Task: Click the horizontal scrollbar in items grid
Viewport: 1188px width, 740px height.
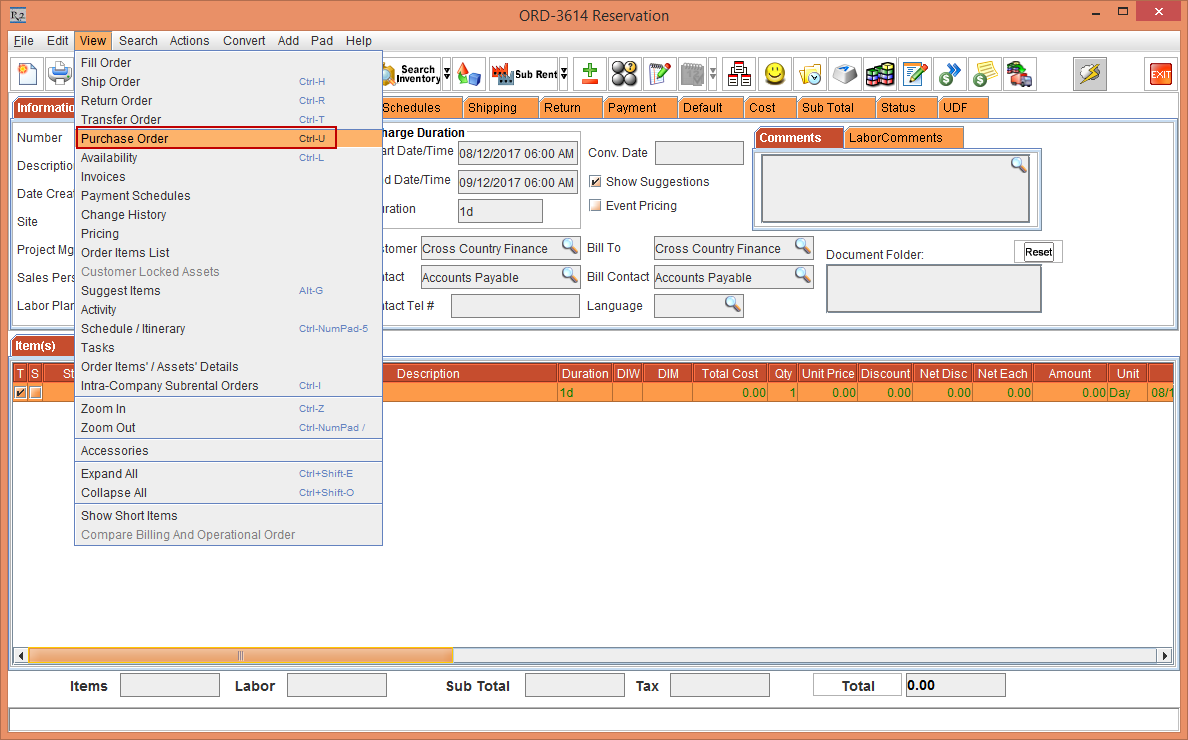Action: tap(240, 656)
